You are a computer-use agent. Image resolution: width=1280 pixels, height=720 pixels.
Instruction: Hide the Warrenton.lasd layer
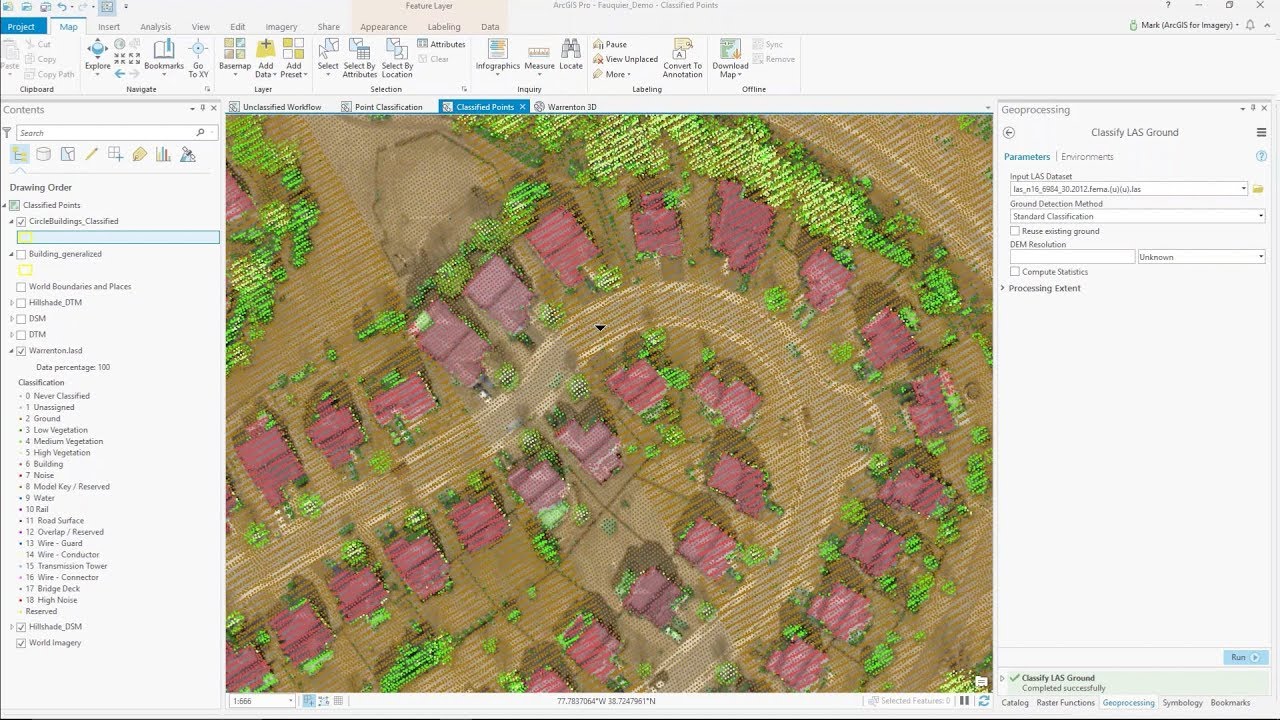coord(21,351)
